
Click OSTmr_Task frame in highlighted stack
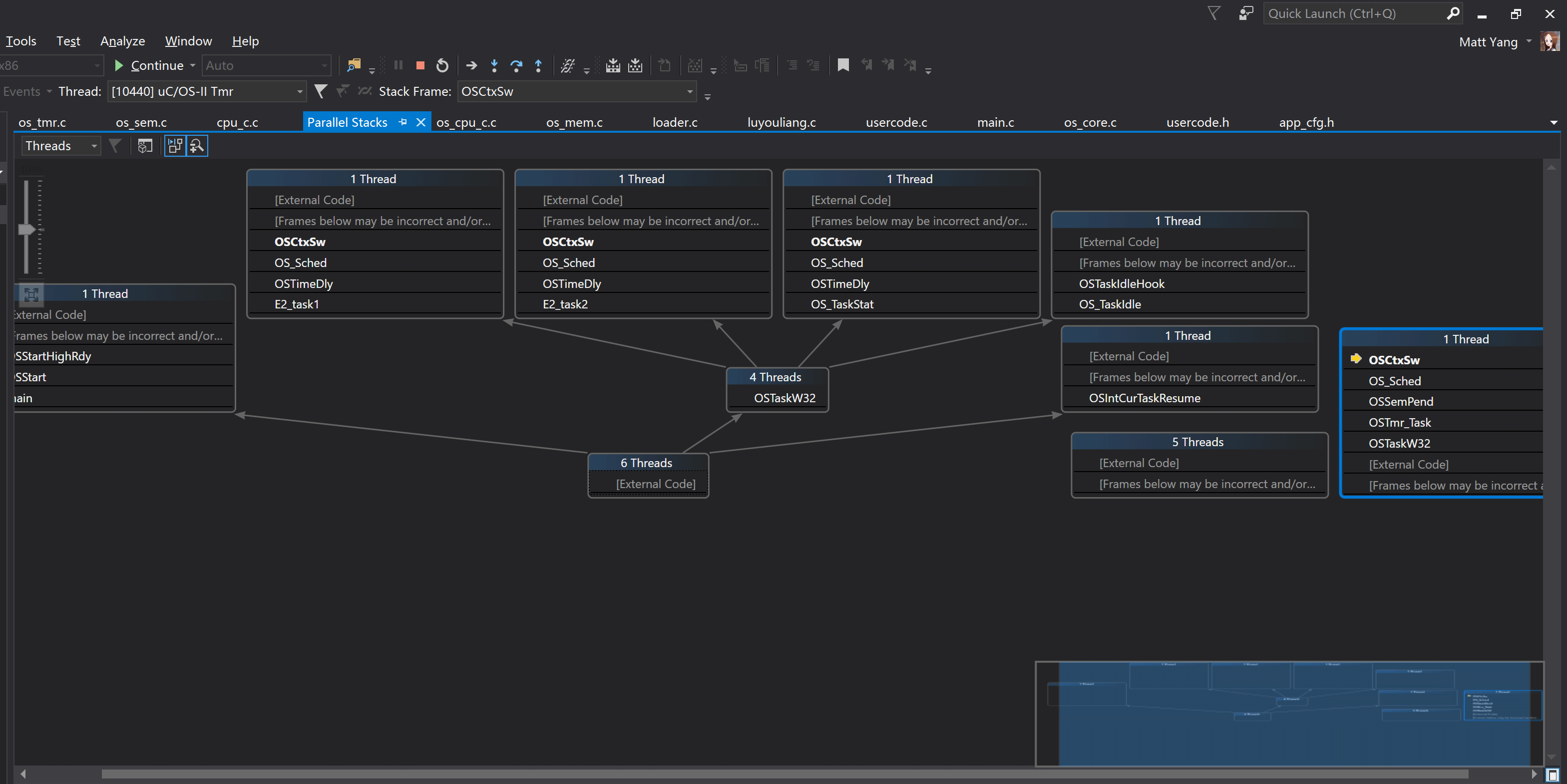(1399, 422)
